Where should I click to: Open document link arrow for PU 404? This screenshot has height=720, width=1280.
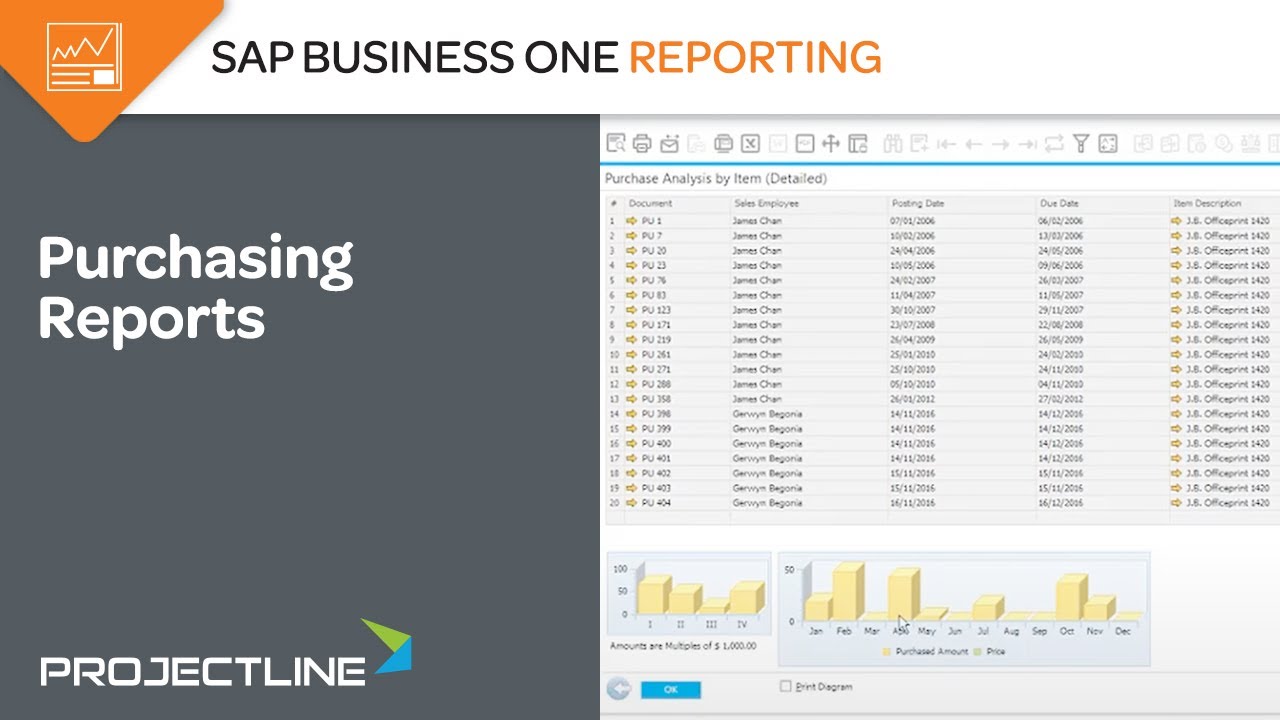pos(632,503)
